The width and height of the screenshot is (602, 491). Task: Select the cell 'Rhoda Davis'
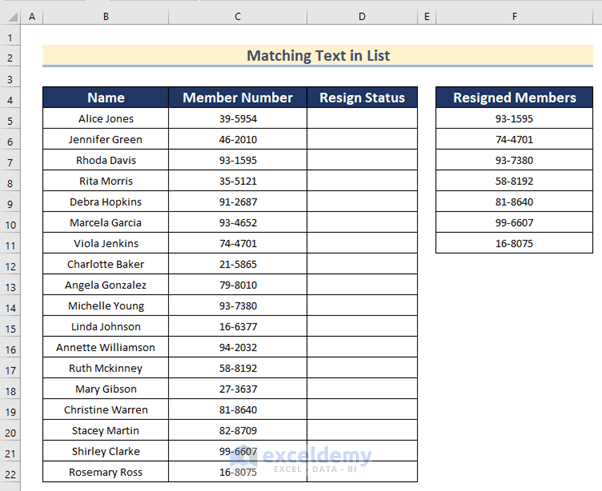[106, 160]
